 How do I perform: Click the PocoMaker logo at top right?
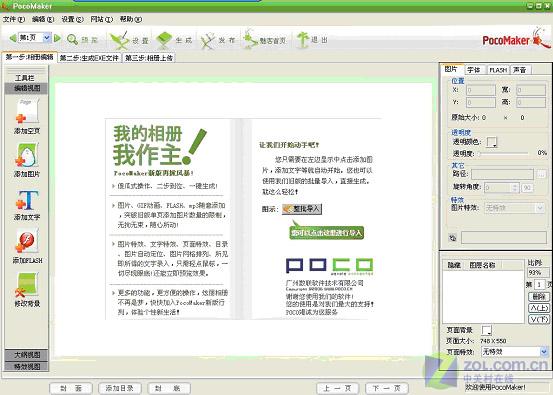pos(516,39)
